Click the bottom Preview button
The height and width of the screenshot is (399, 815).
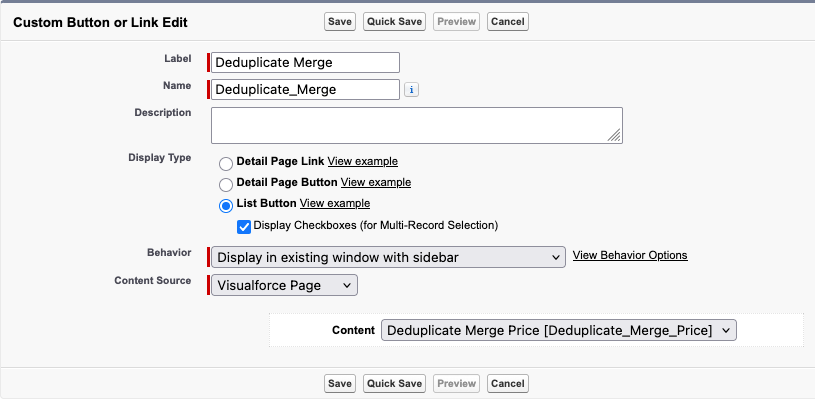pyautogui.click(x=456, y=384)
